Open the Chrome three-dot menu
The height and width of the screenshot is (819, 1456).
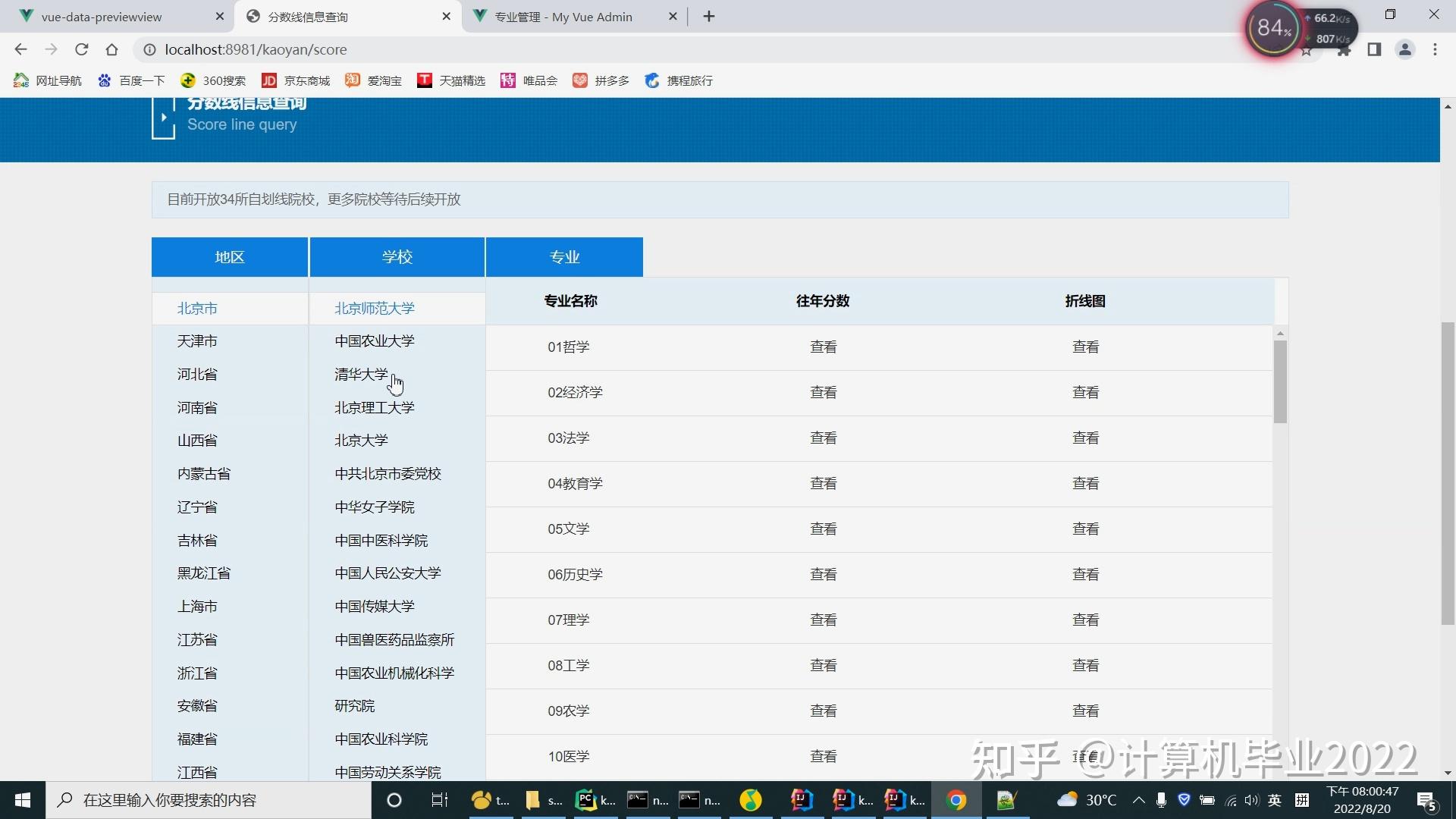(x=1435, y=49)
